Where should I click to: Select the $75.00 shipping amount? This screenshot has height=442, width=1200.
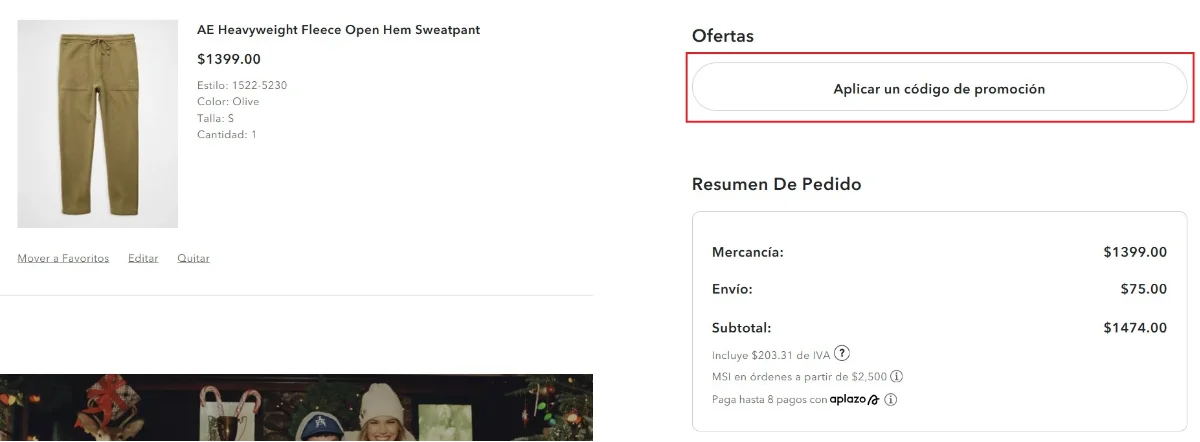coord(1144,290)
